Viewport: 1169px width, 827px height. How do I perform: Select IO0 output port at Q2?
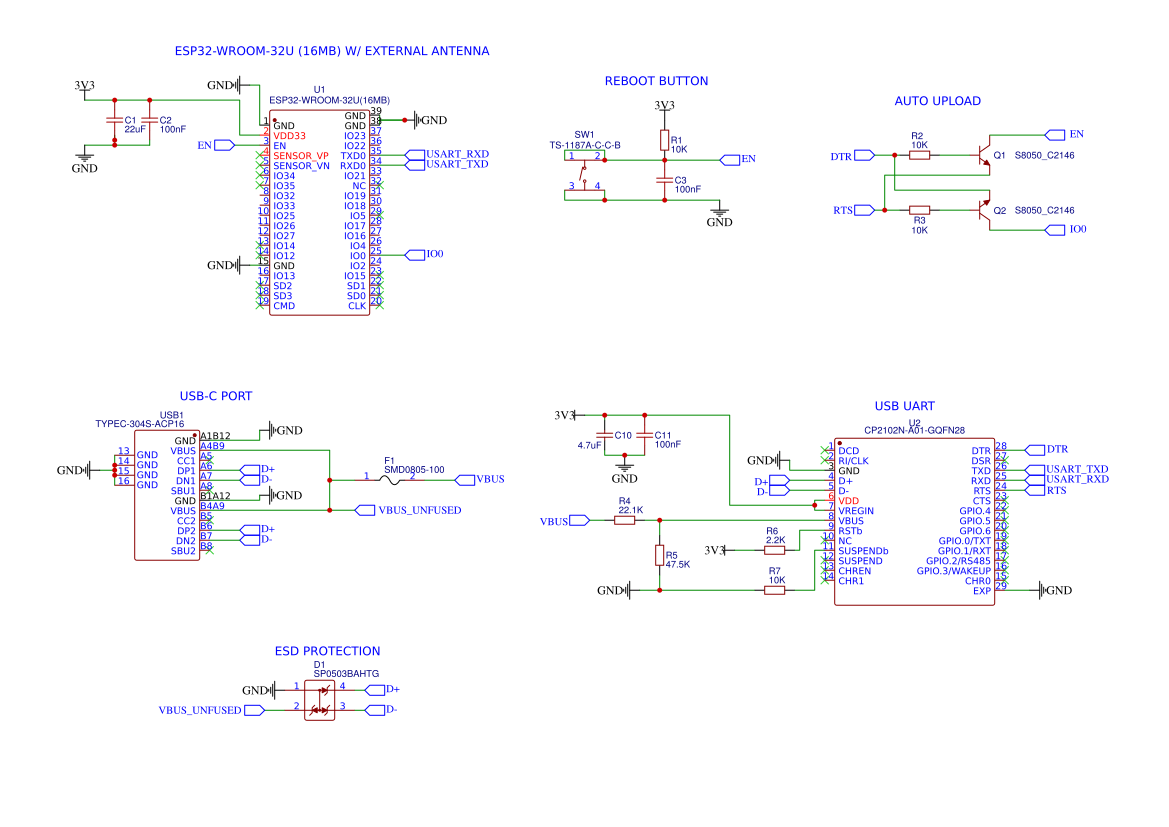(1066, 230)
